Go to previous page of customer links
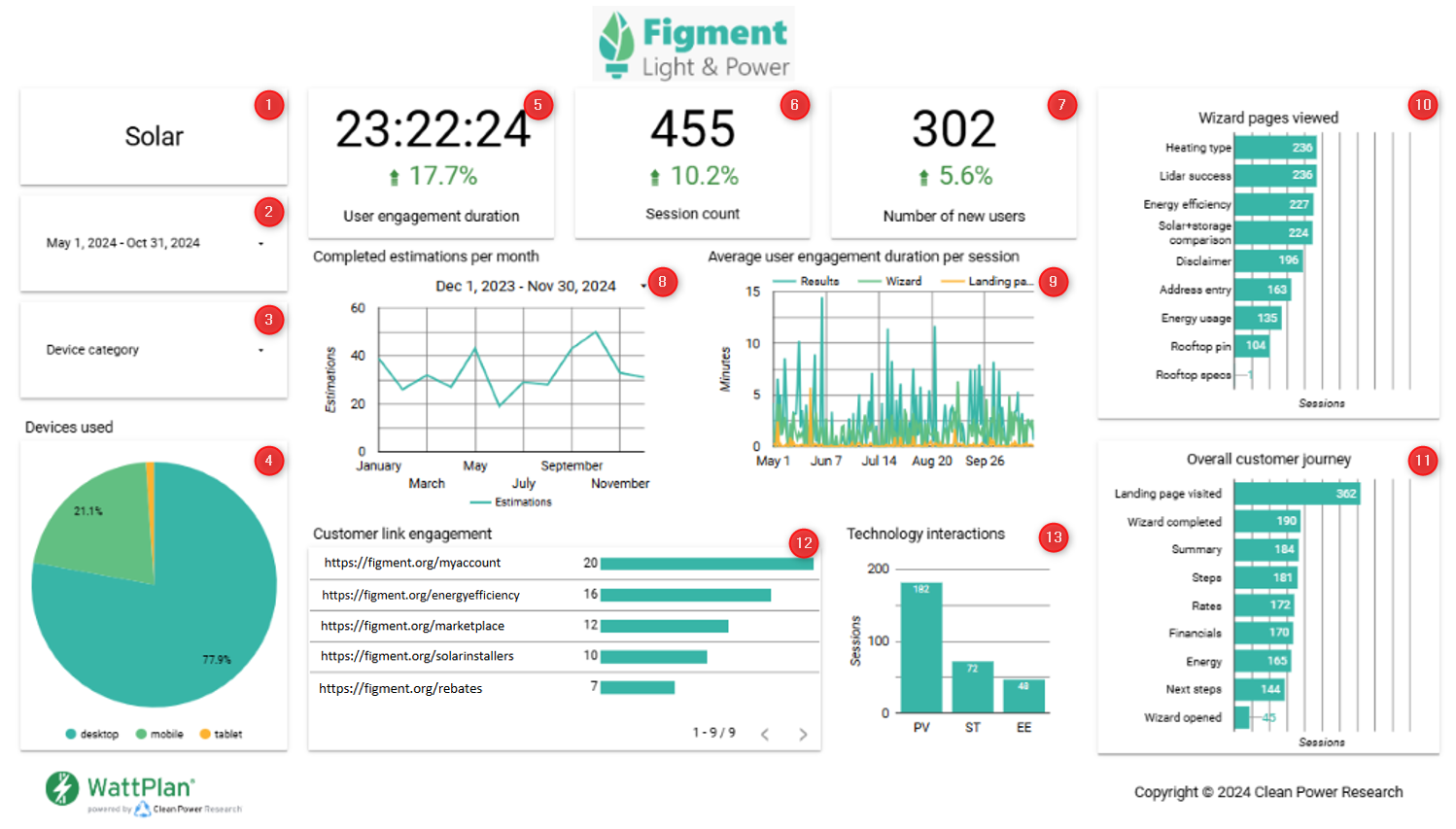 point(765,735)
